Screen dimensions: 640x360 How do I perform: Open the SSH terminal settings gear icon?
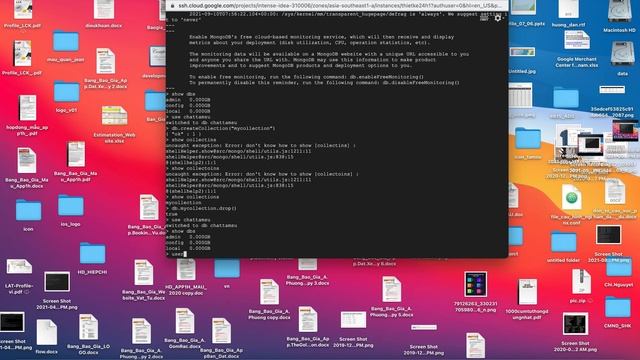pyautogui.click(x=498, y=18)
